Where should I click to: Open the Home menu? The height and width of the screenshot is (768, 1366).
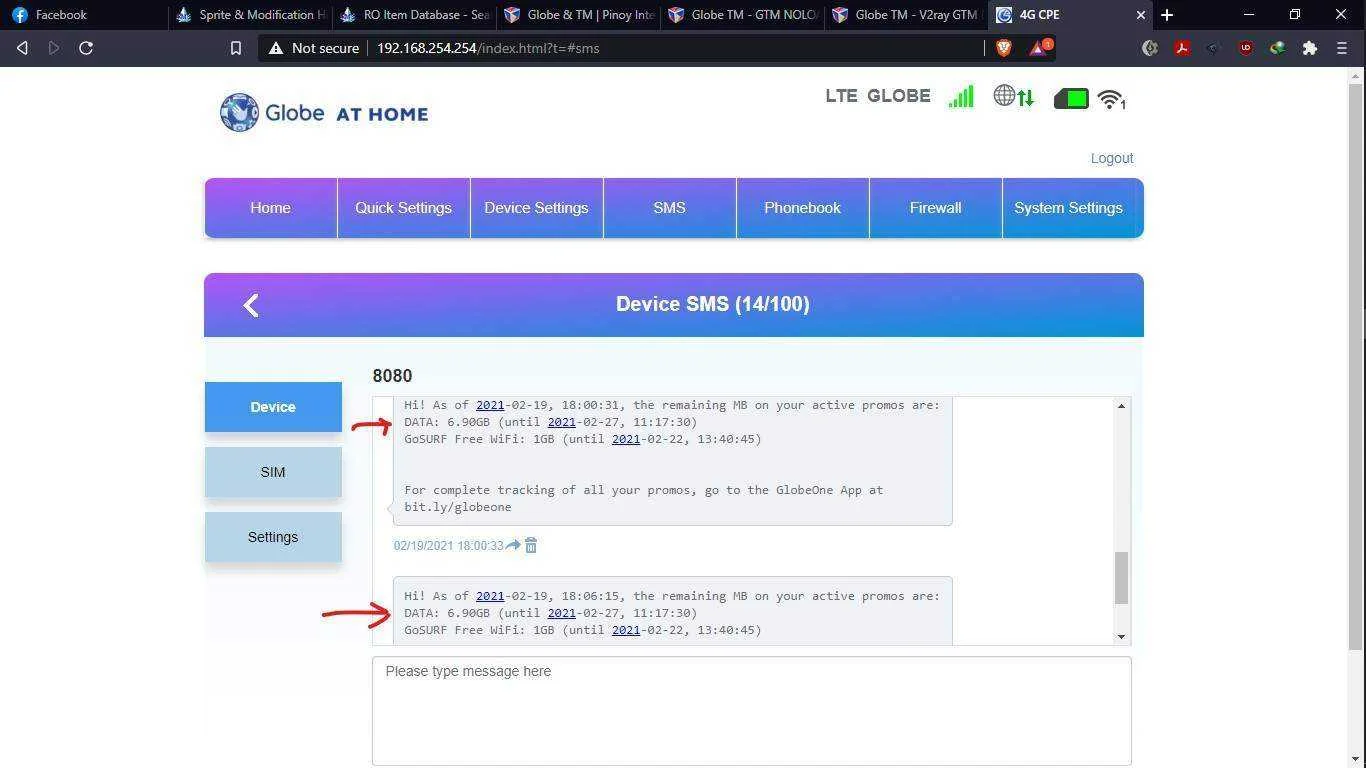[x=270, y=208]
